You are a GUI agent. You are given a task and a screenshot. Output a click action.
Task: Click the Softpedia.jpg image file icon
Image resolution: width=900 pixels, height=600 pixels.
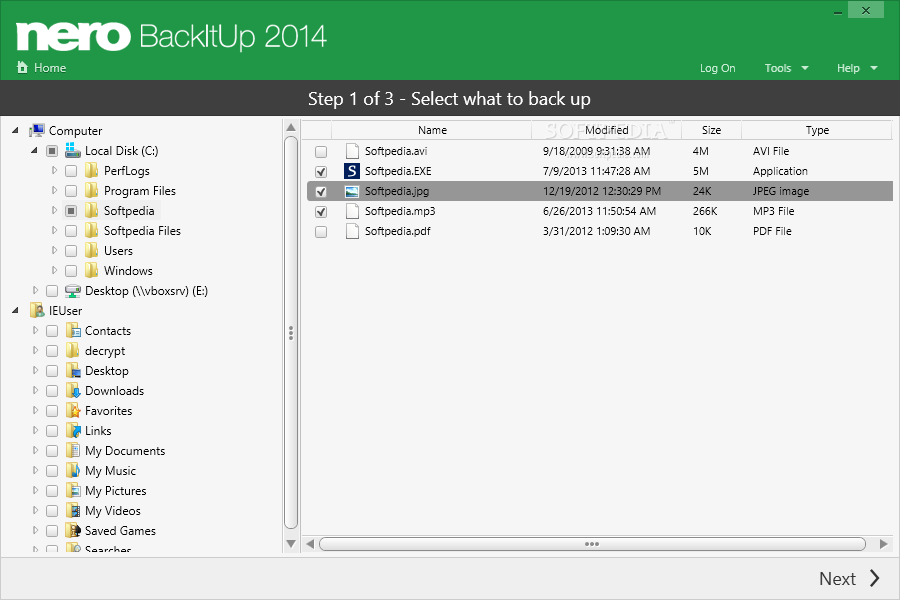(352, 191)
